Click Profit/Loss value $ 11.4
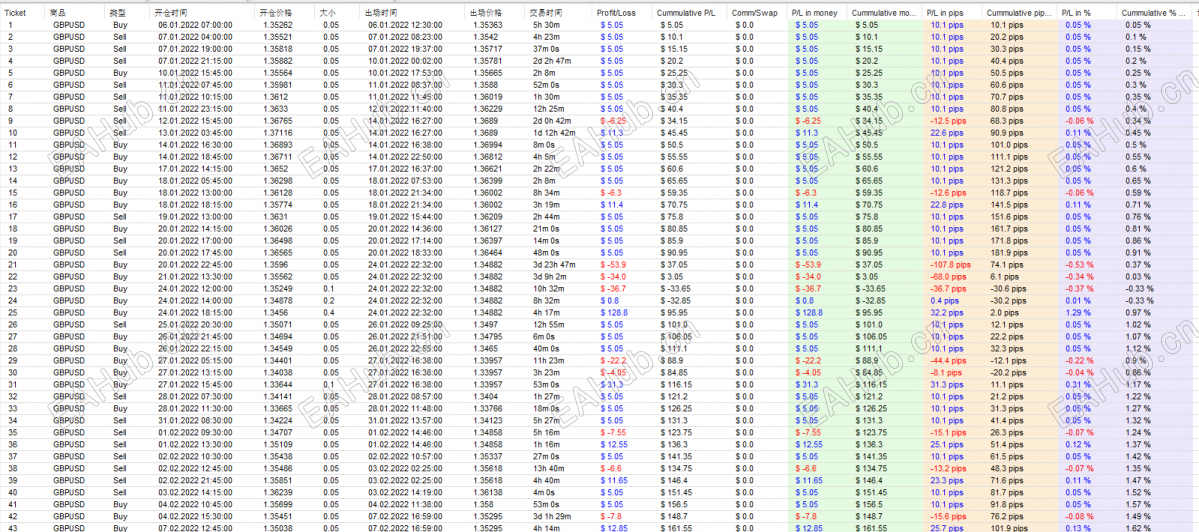Image resolution: width=1199 pixels, height=532 pixels. click(x=612, y=204)
